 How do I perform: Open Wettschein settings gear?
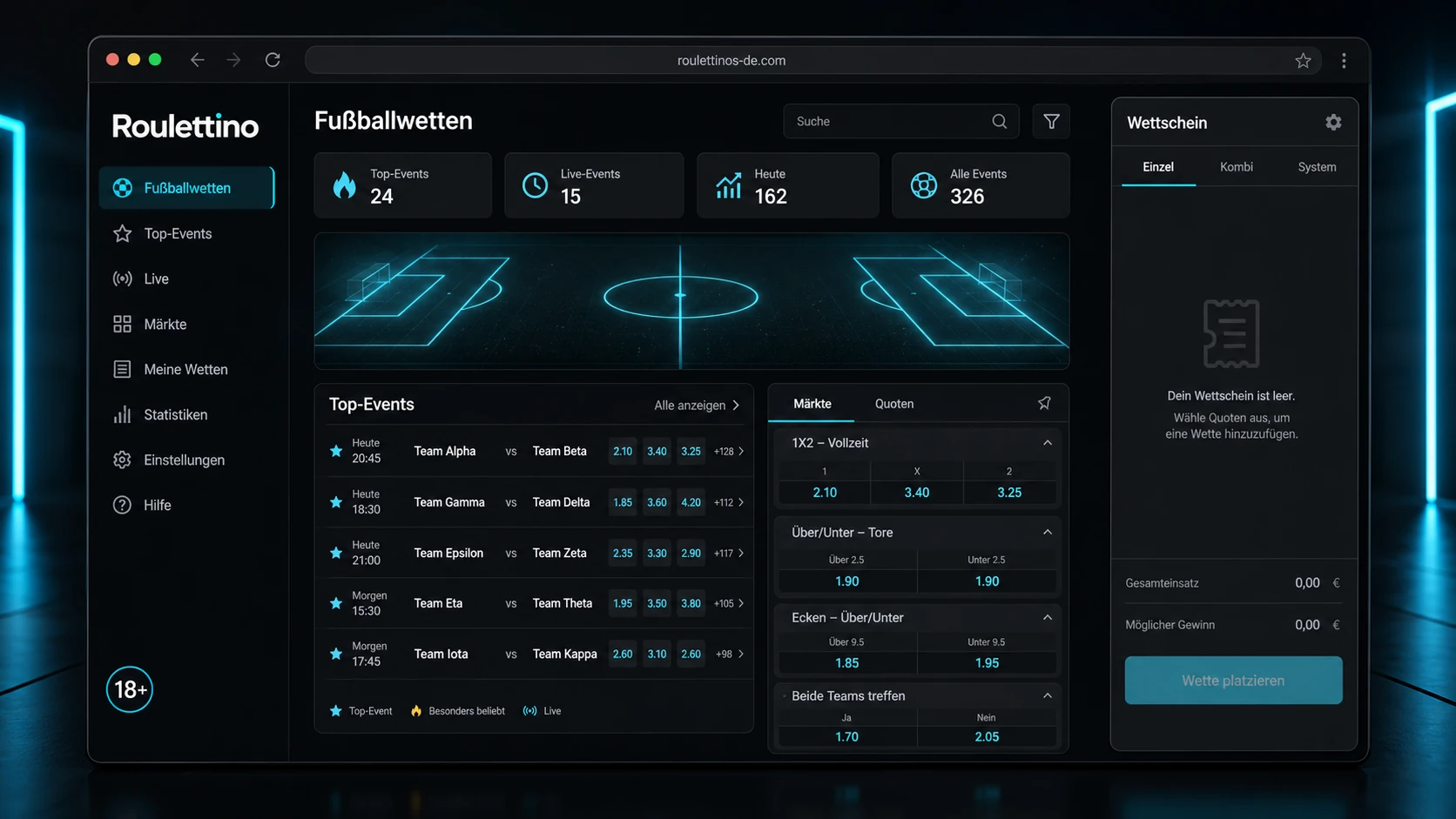click(1333, 123)
